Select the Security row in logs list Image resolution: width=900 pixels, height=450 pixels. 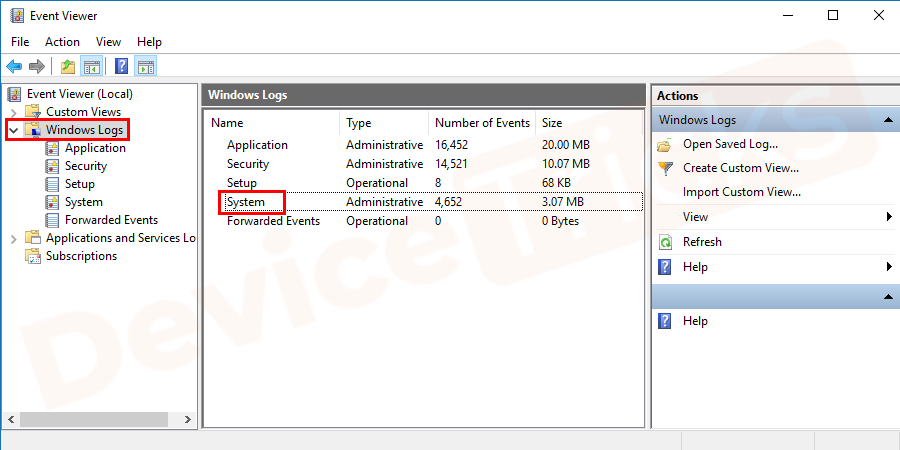pyautogui.click(x=424, y=164)
